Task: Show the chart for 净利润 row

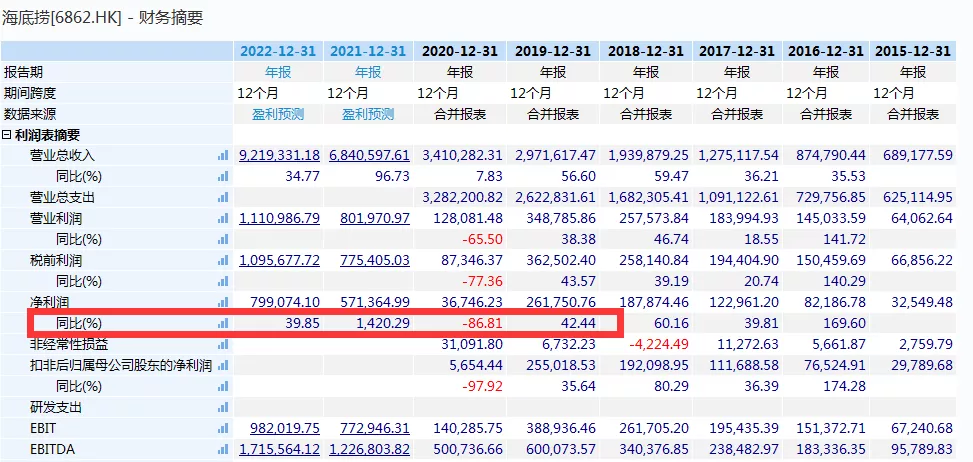Action: 223,302
